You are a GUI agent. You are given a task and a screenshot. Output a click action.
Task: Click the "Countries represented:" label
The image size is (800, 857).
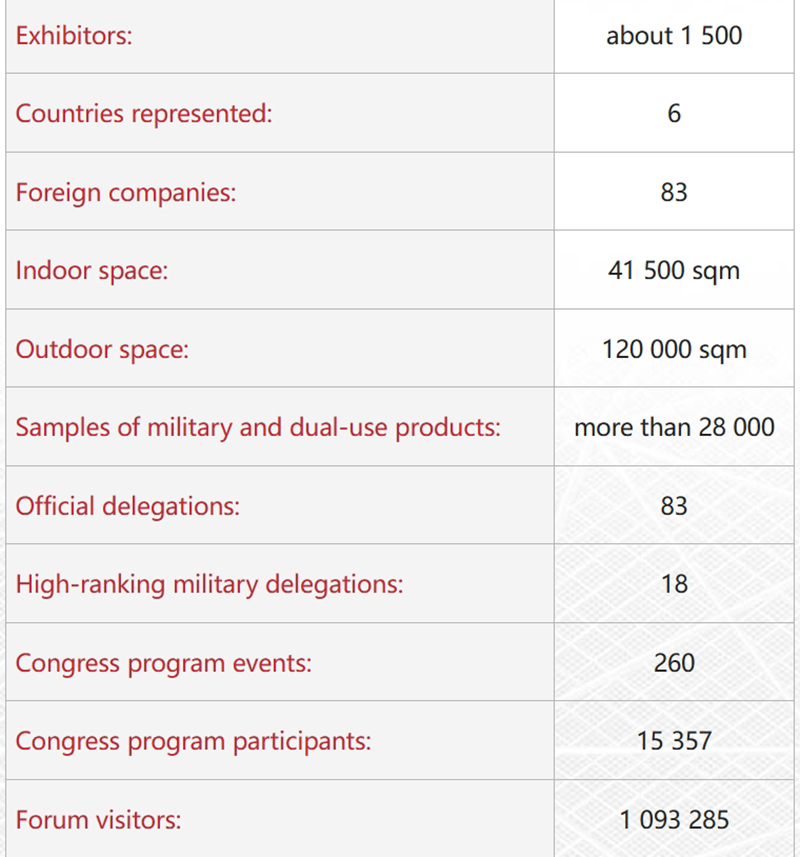143,113
